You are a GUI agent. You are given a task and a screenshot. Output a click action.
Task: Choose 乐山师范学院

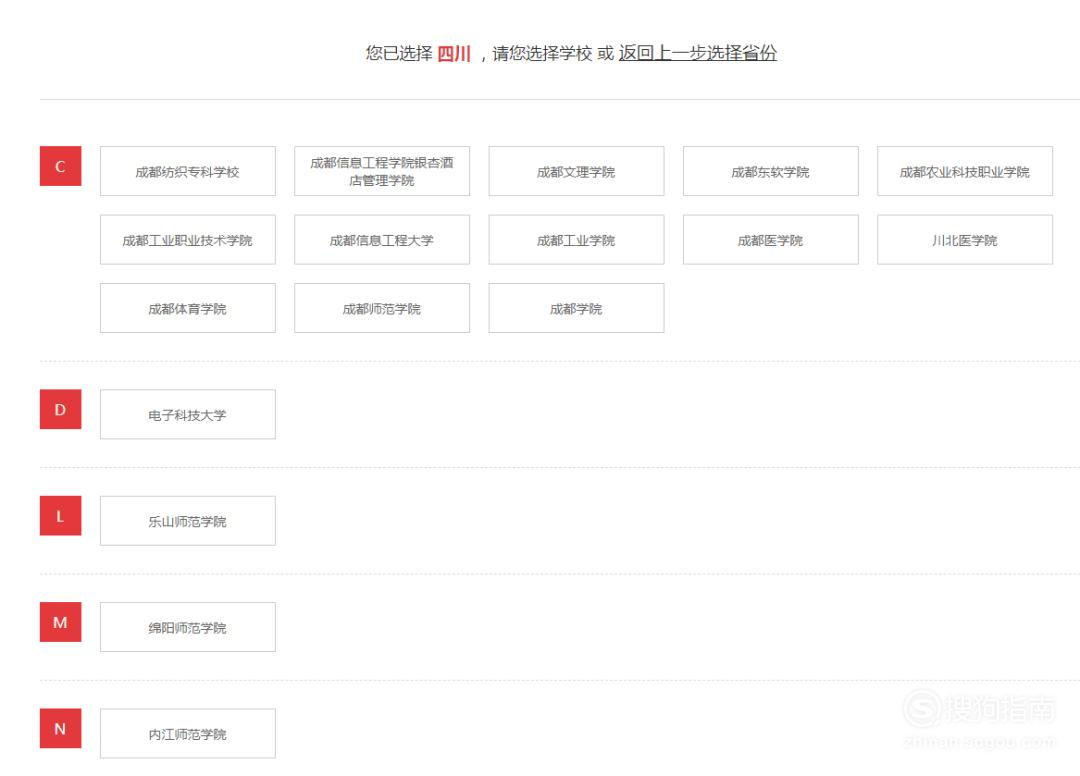point(187,521)
